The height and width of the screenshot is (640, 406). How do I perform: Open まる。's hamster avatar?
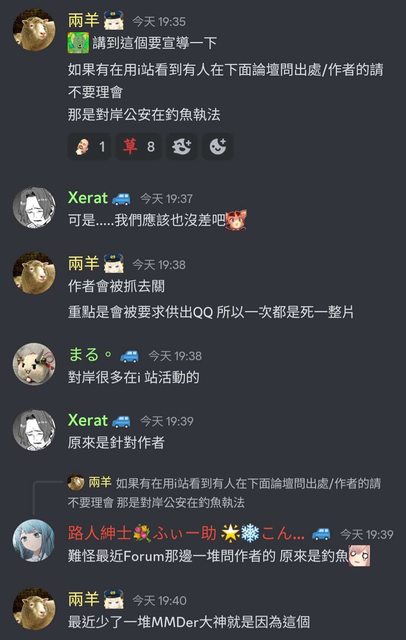34,364
